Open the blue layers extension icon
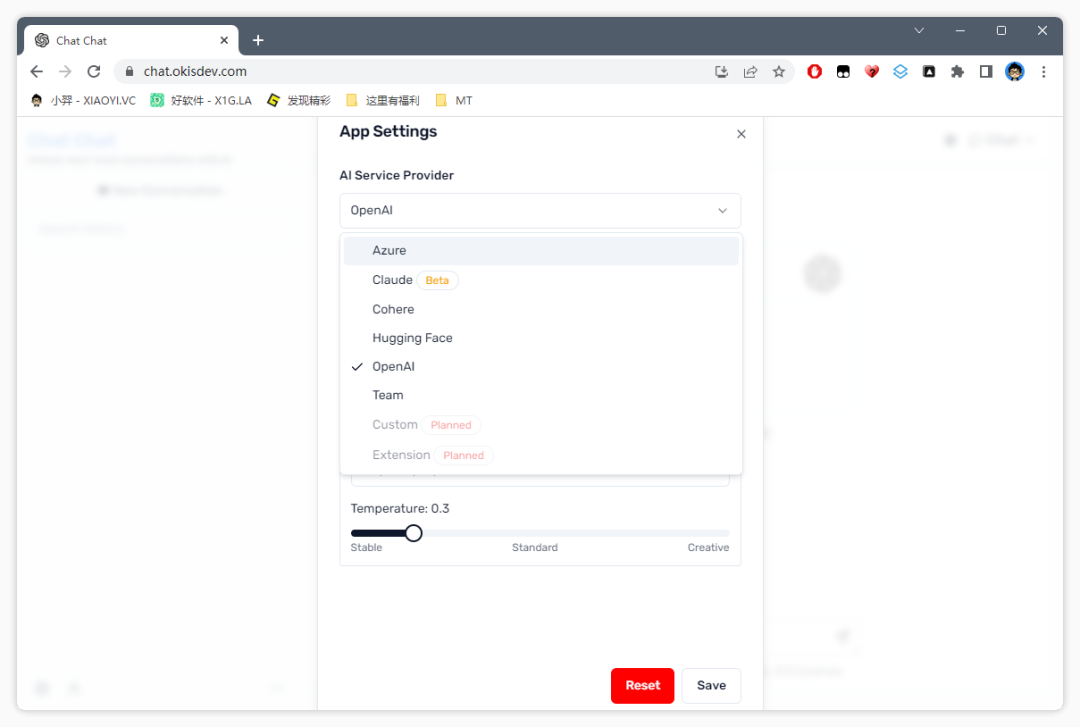Image resolution: width=1080 pixels, height=727 pixels. coord(900,72)
